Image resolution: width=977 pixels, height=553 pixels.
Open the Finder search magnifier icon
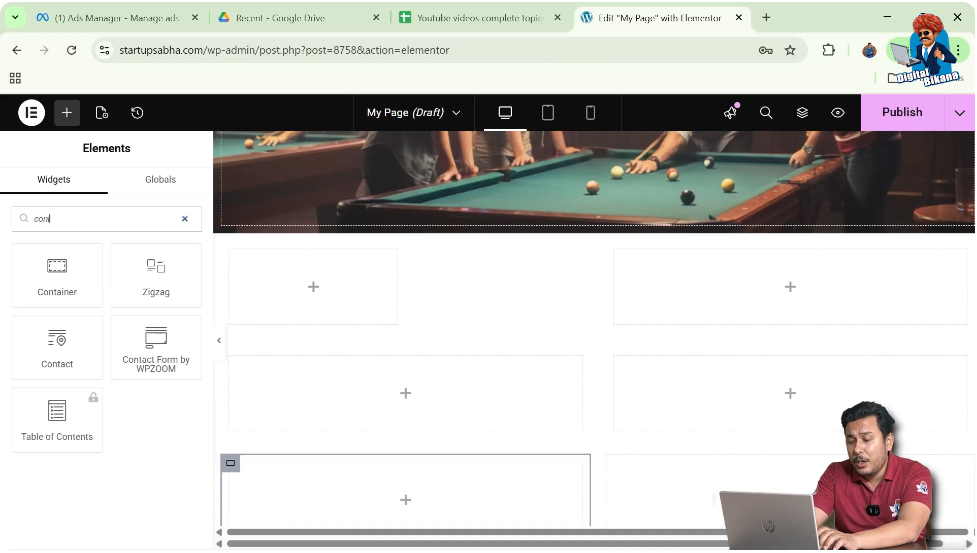(x=766, y=113)
